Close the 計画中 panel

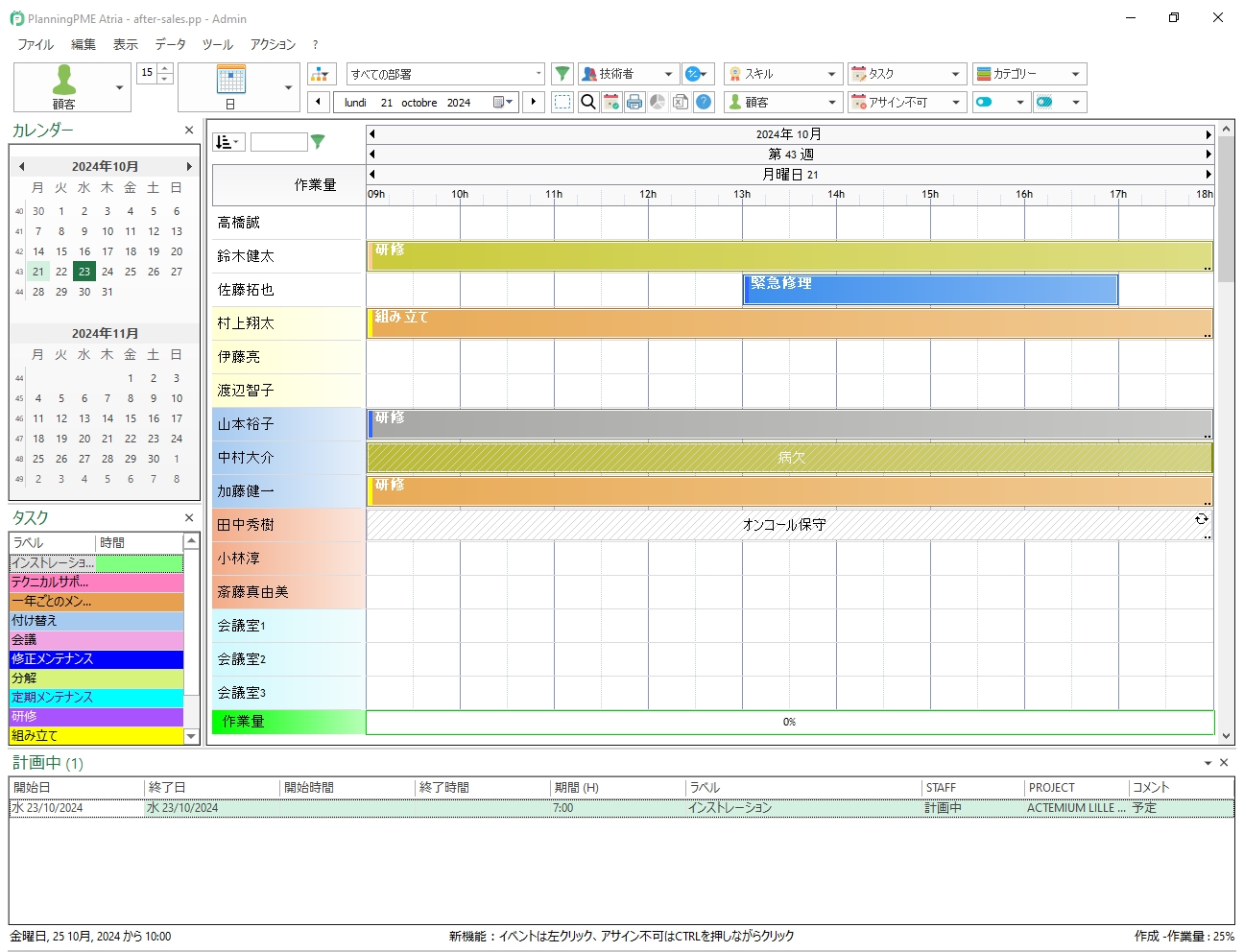click(1224, 763)
